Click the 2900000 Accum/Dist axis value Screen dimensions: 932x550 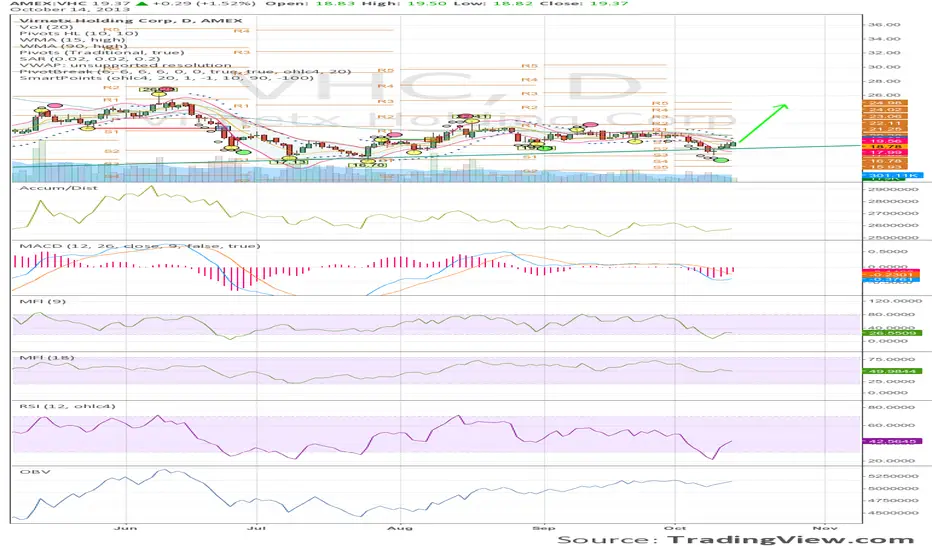[x=893, y=189]
